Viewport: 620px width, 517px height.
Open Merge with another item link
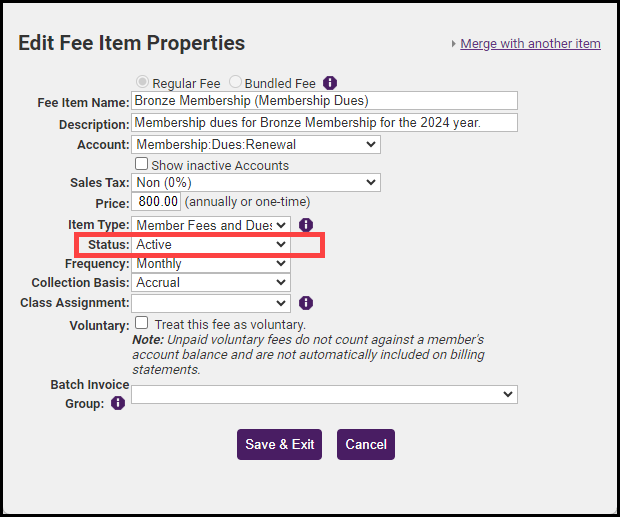point(530,44)
